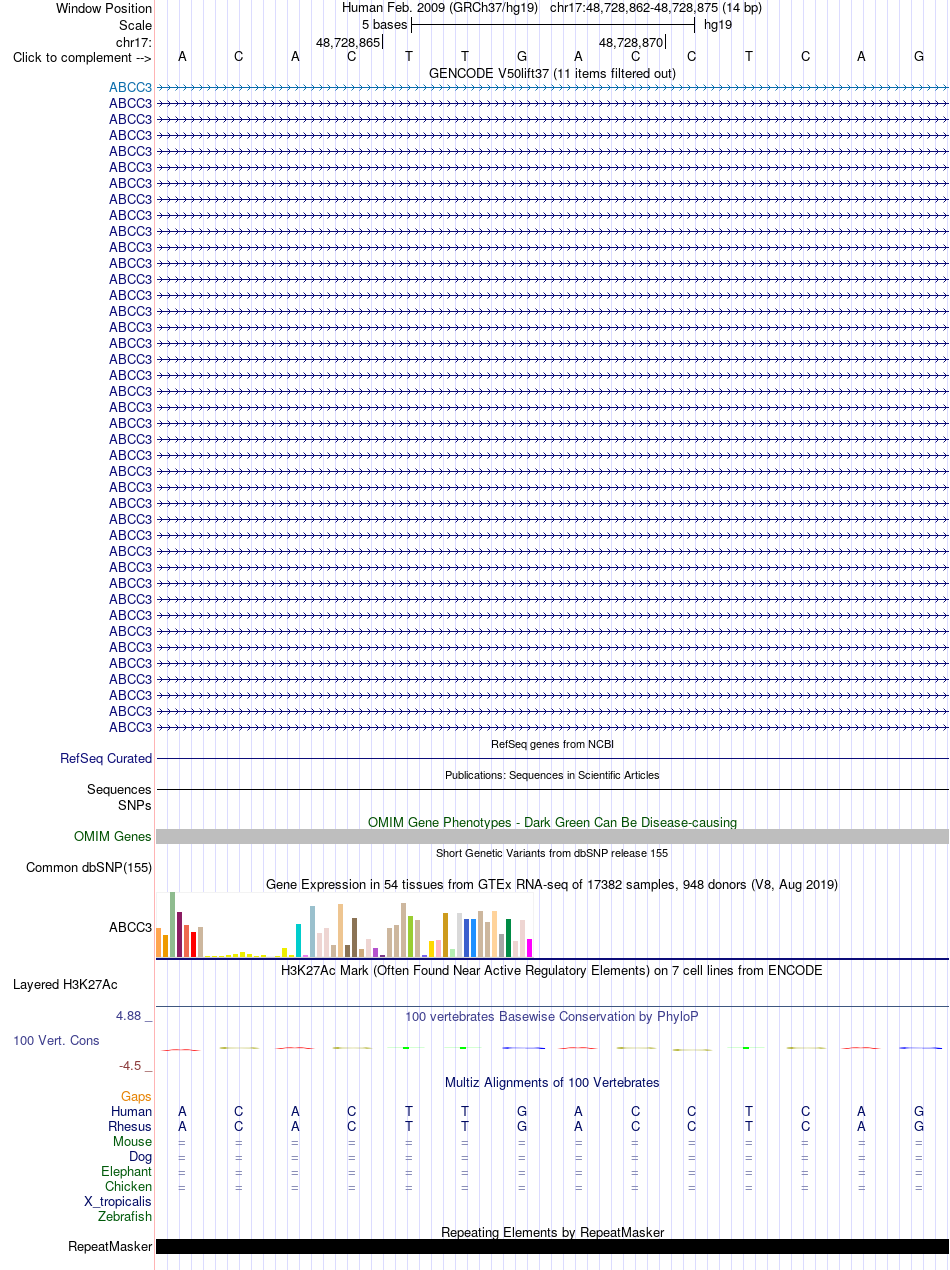Screen dimensions: 950x1270
Task: Click the chr17:48,728,862-48,728,875 (14 bp) position text
Action: coord(656,7)
